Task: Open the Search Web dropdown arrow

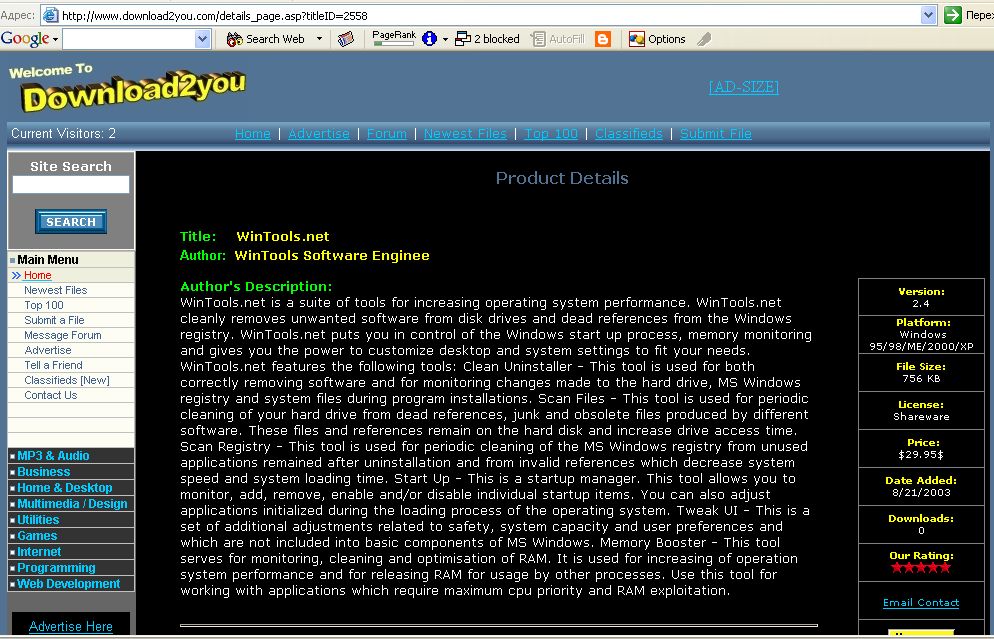Action: tap(319, 39)
